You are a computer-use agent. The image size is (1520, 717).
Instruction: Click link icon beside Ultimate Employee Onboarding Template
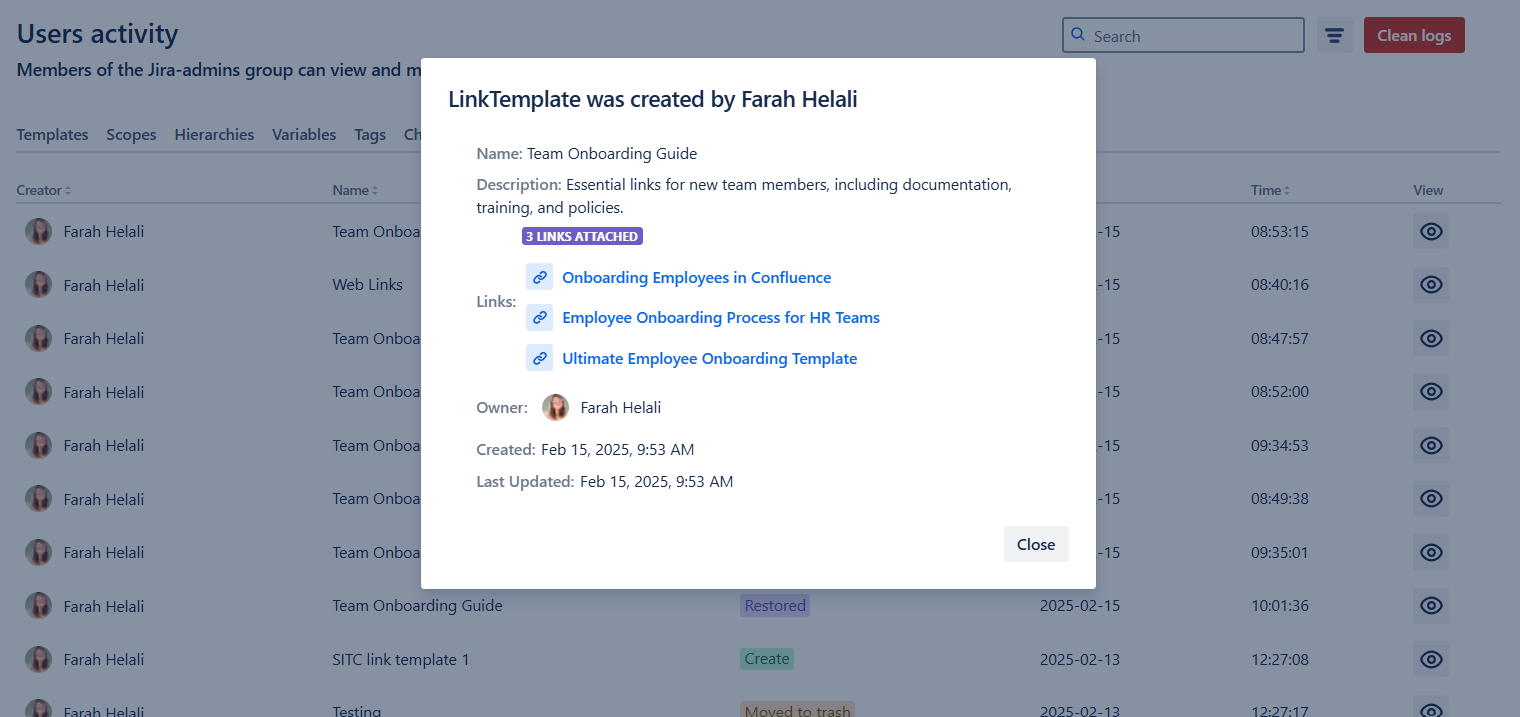(x=539, y=358)
